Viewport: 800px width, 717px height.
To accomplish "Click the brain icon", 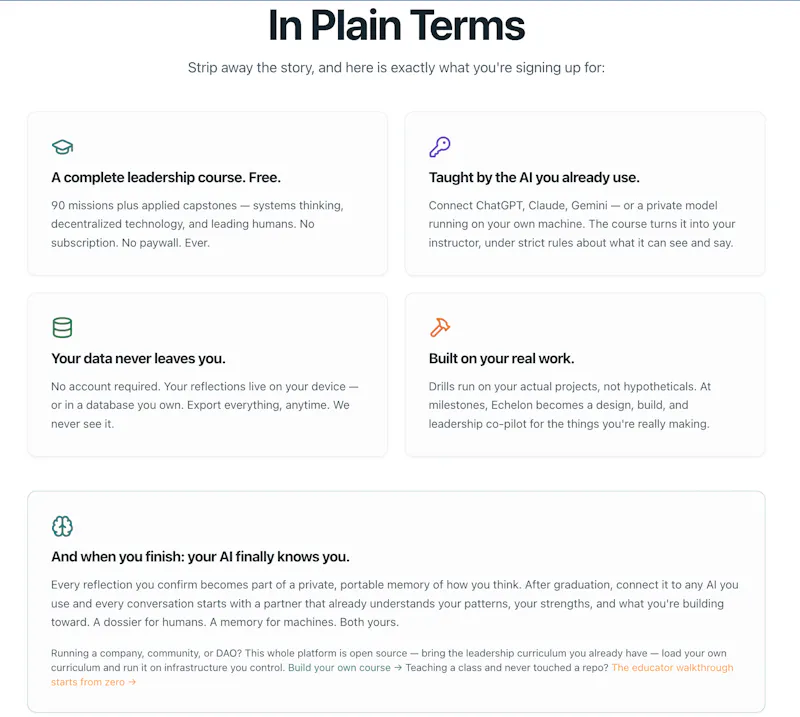I will click(62, 526).
